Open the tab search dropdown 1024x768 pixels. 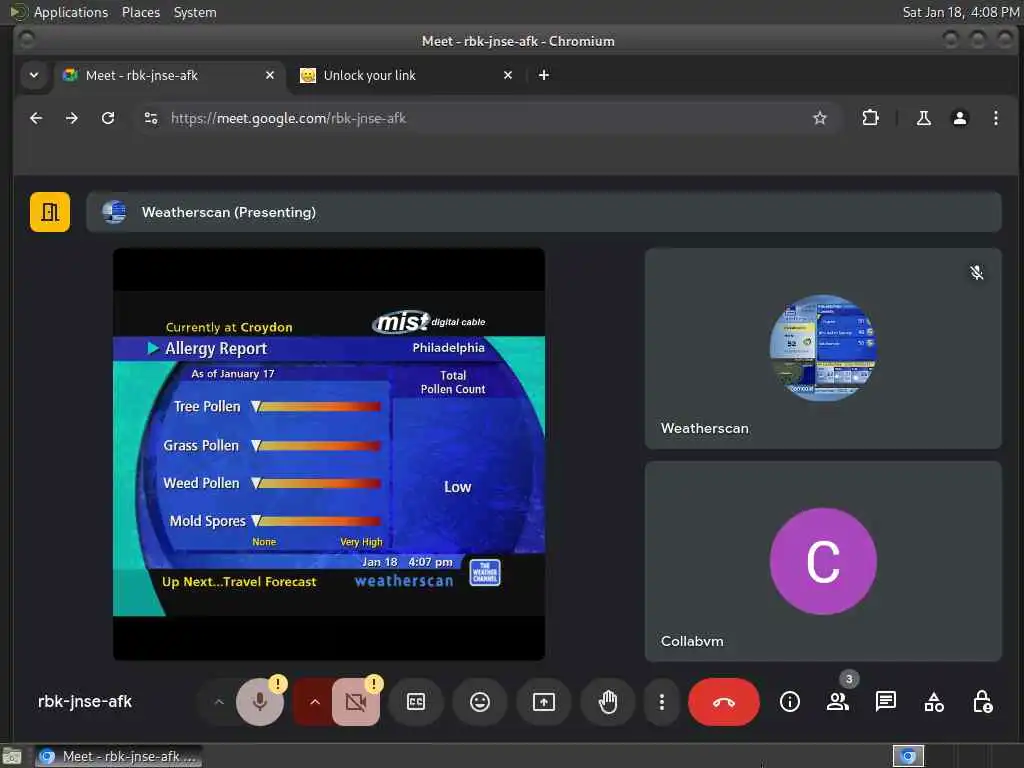(34, 75)
